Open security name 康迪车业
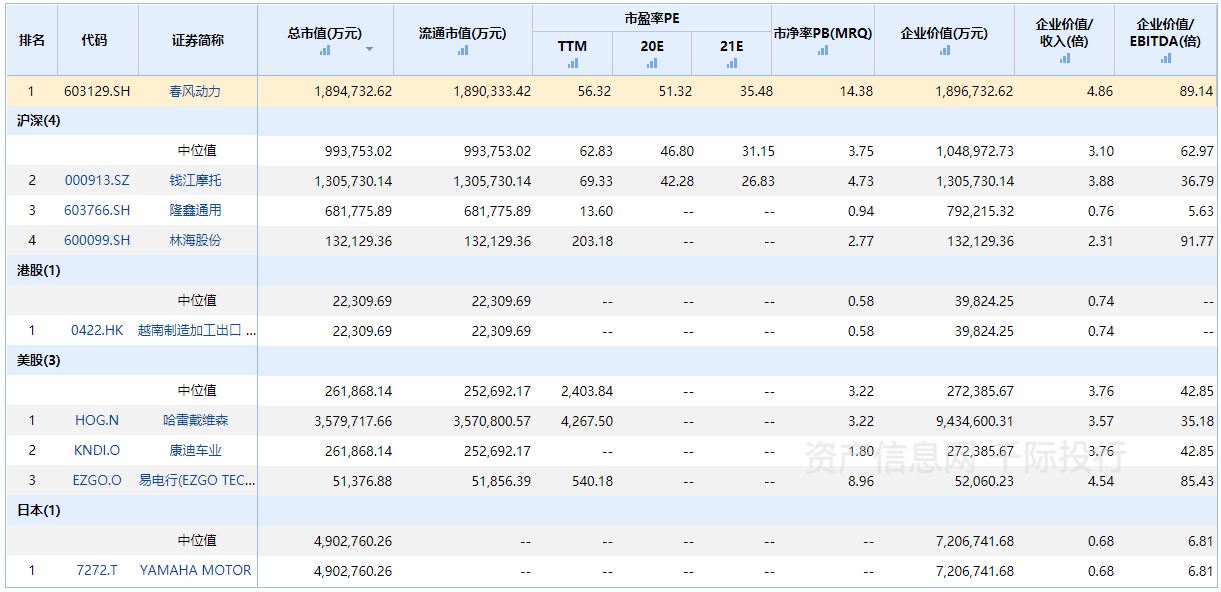This screenshot has width=1221, height=592. pos(195,451)
